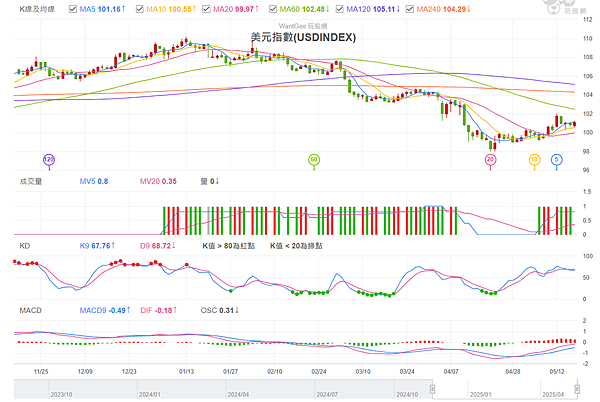Click the K值 < 20為綠點 legend text
The image size is (600, 402).
pos(296,246)
